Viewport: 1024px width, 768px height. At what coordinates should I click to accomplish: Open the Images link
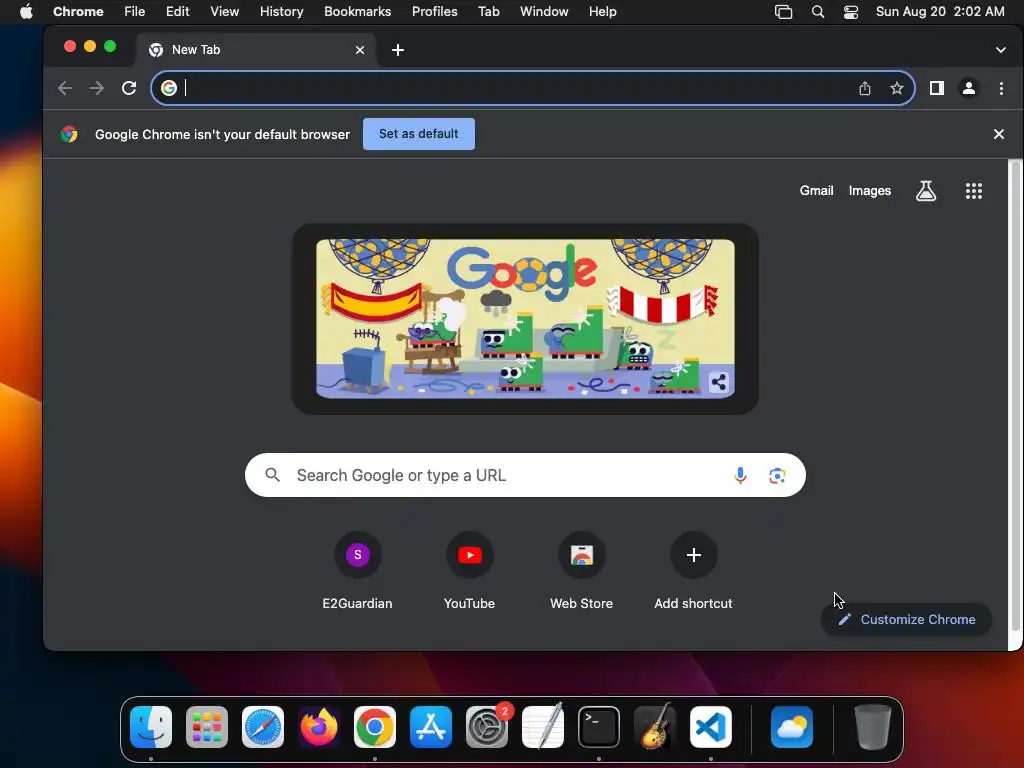click(869, 191)
